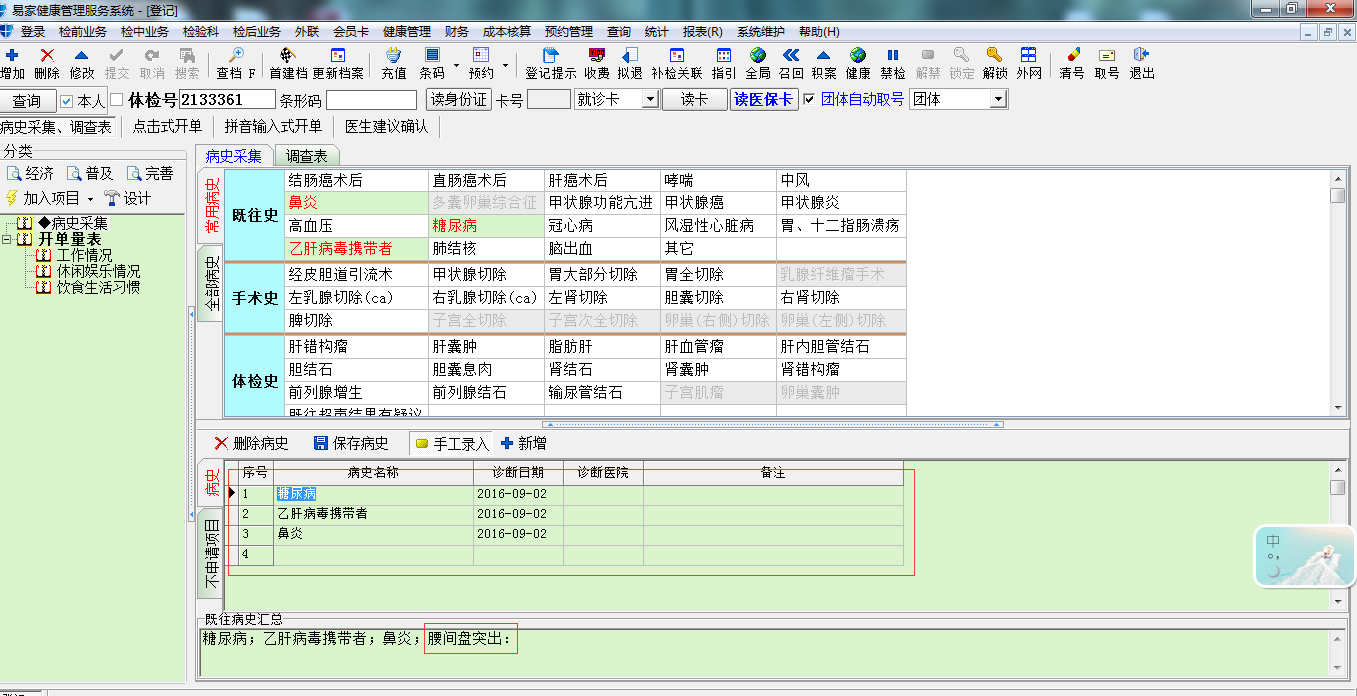1357x696 pixels.
Task: Click the 积案 toolbar icon
Action: [x=824, y=55]
